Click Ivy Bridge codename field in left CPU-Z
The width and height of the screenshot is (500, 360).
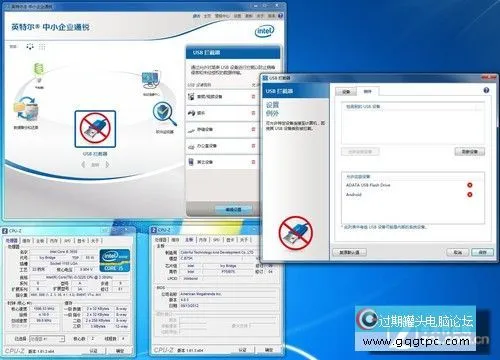[49, 258]
